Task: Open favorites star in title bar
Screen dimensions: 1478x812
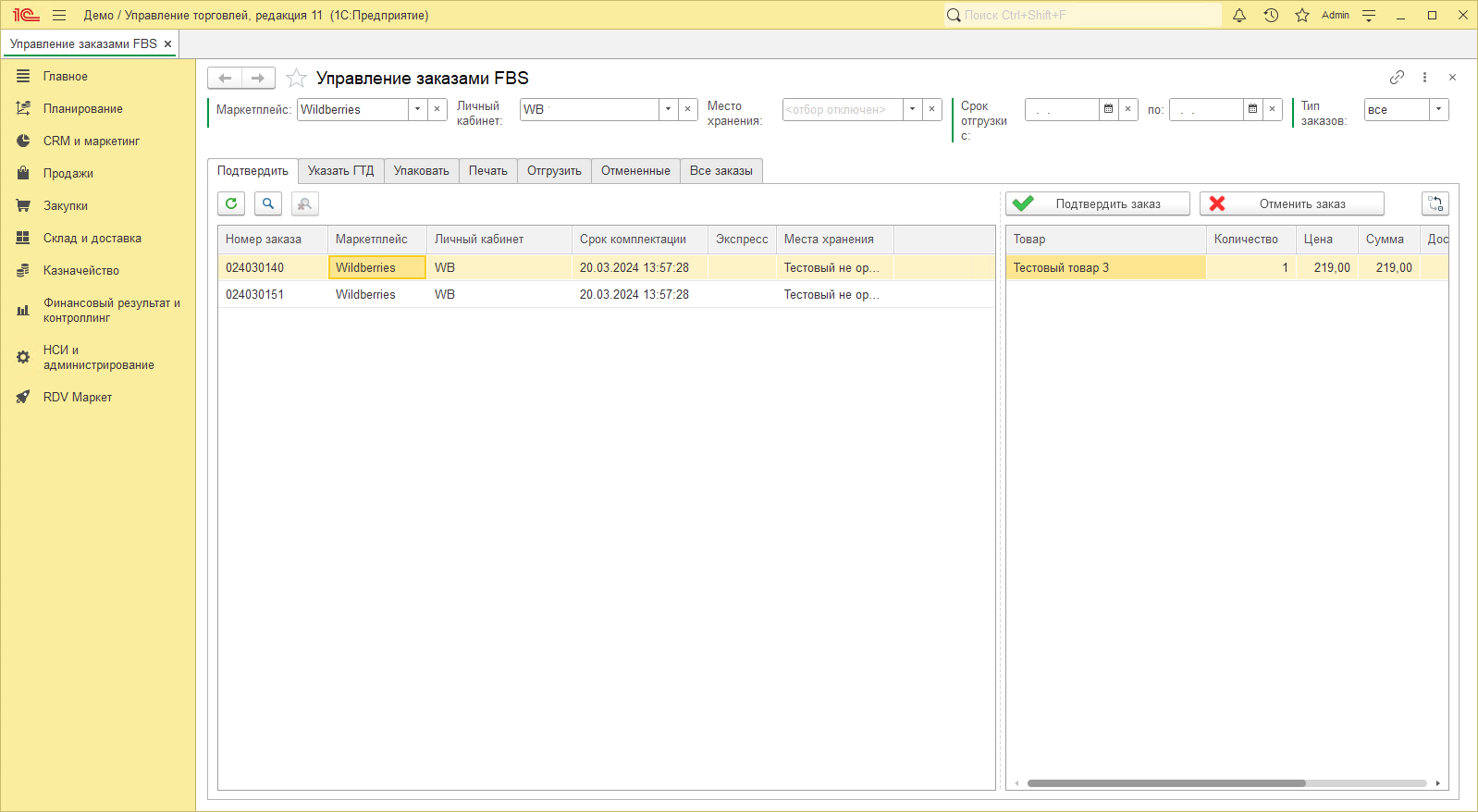Action: tap(1302, 15)
